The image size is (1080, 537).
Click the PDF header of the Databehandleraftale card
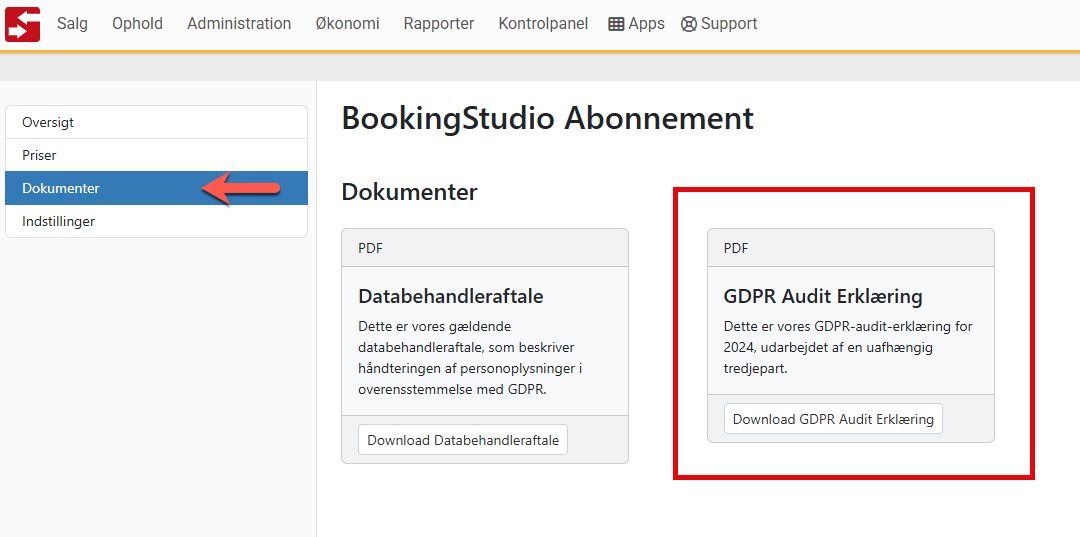pyautogui.click(x=485, y=249)
